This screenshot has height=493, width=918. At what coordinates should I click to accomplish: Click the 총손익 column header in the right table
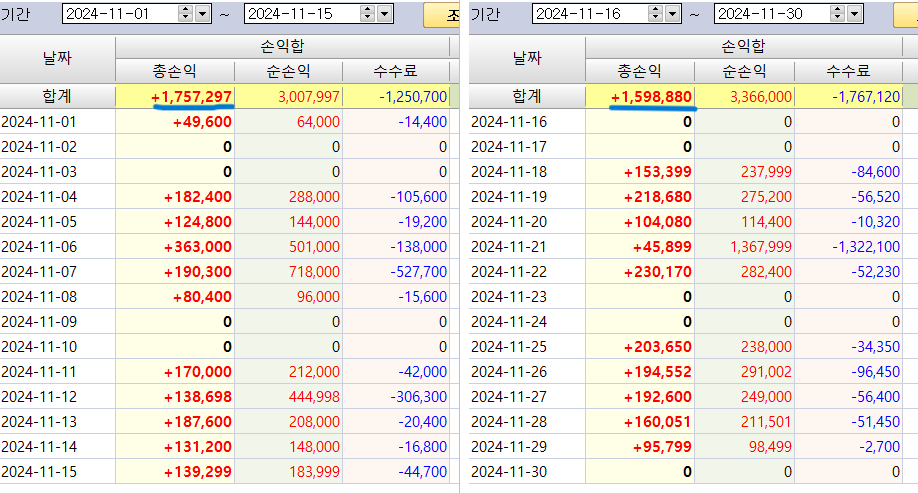coord(640,71)
